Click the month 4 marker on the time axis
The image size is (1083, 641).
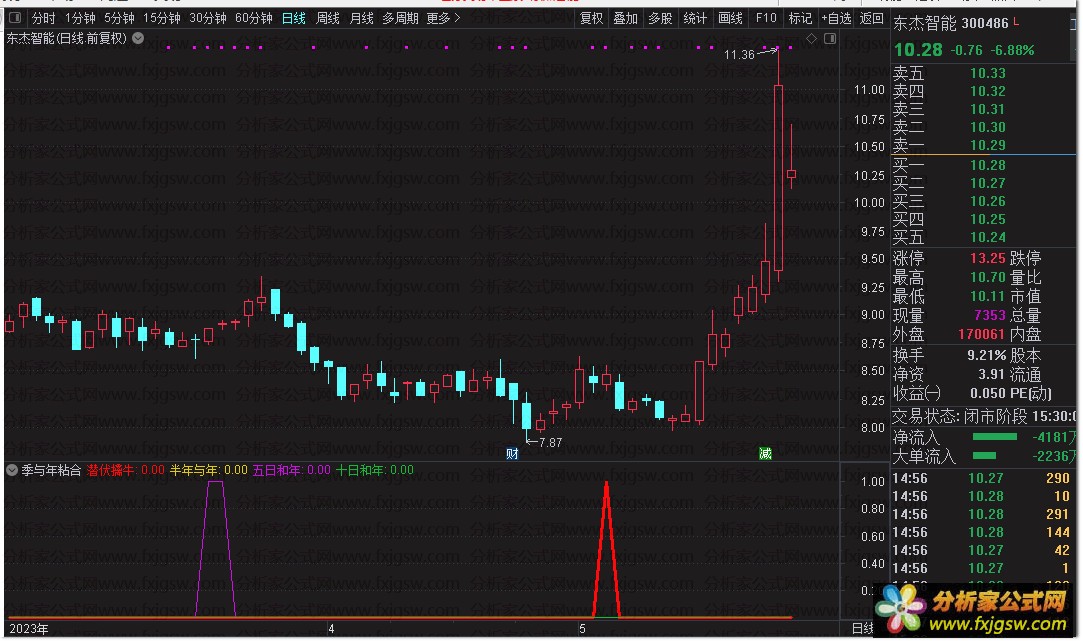[x=332, y=629]
